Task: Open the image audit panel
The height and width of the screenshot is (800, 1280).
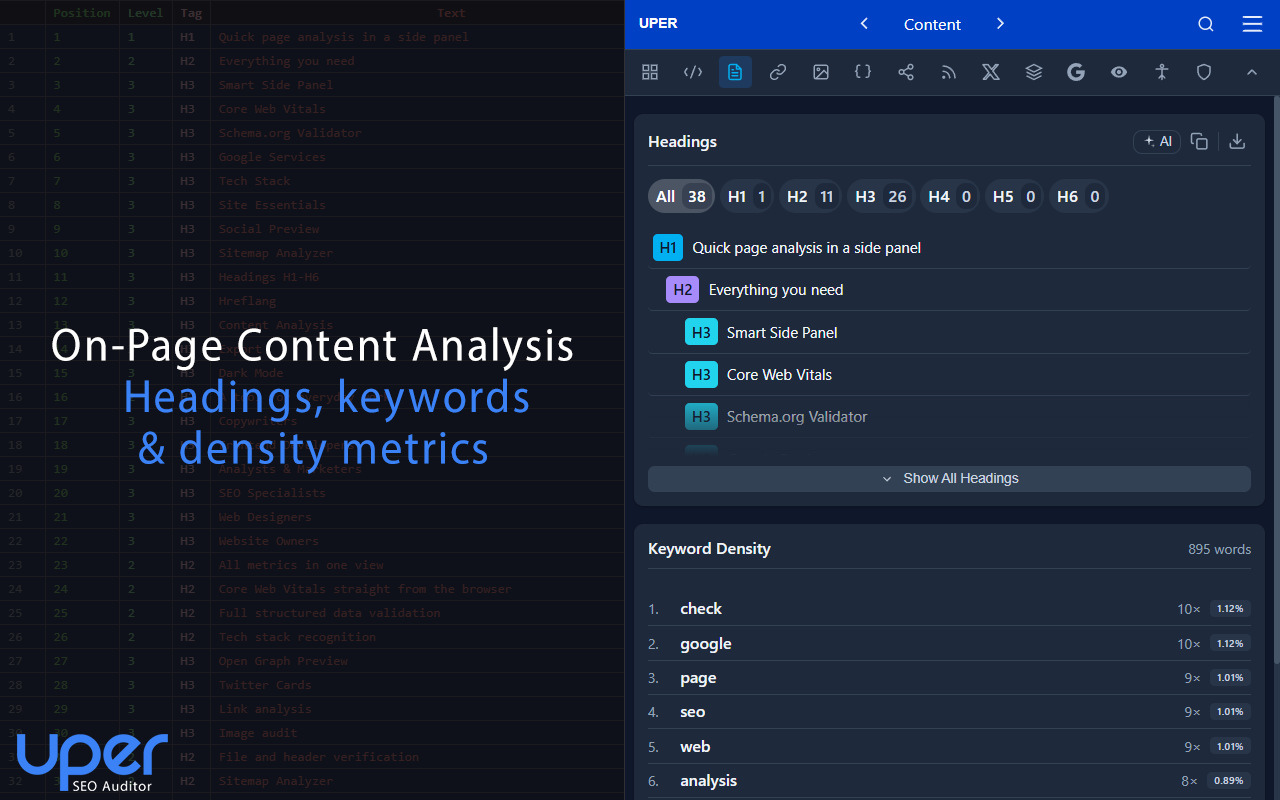Action: pyautogui.click(x=820, y=72)
